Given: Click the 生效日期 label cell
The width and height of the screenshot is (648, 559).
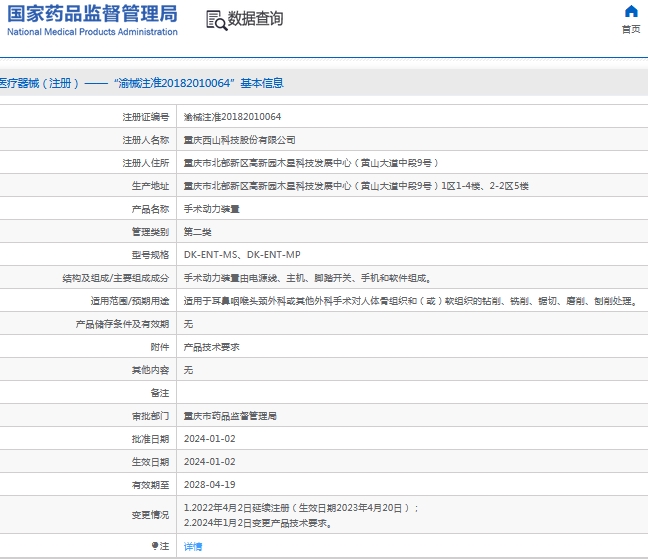Looking at the screenshot, I should click(150, 462).
